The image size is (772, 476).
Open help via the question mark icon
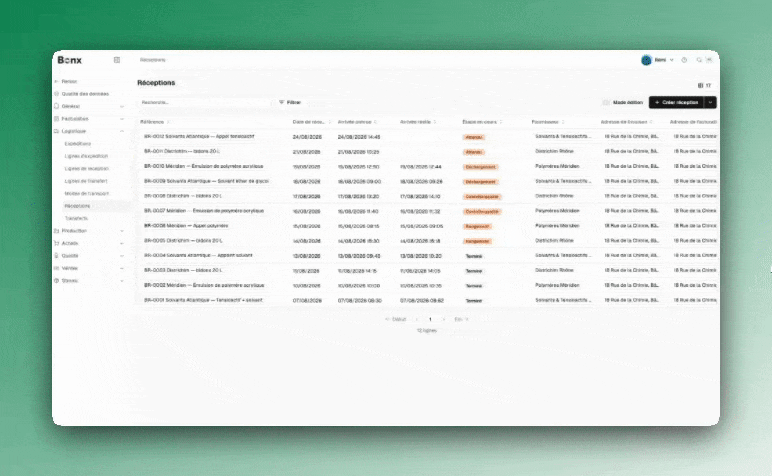(x=684, y=60)
